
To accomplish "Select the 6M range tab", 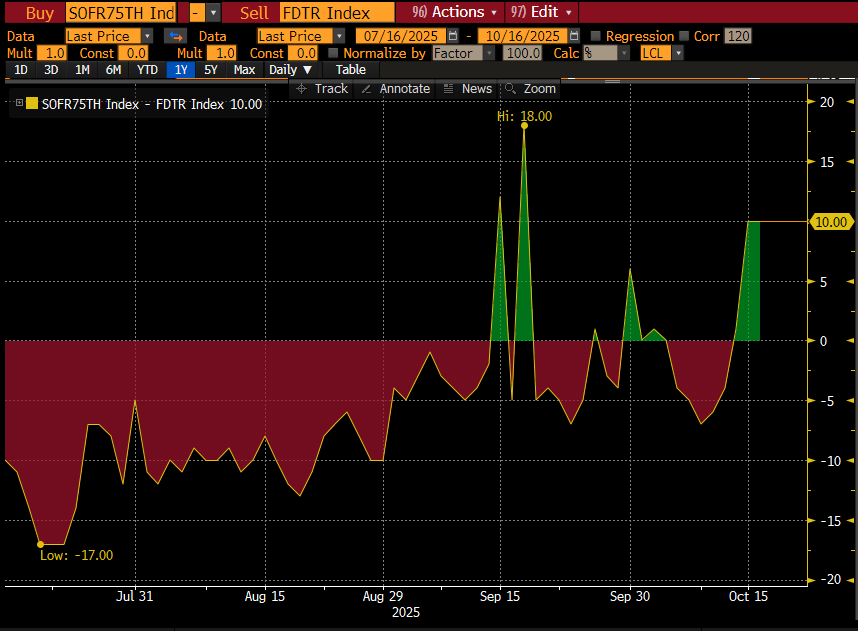I will click(x=113, y=70).
